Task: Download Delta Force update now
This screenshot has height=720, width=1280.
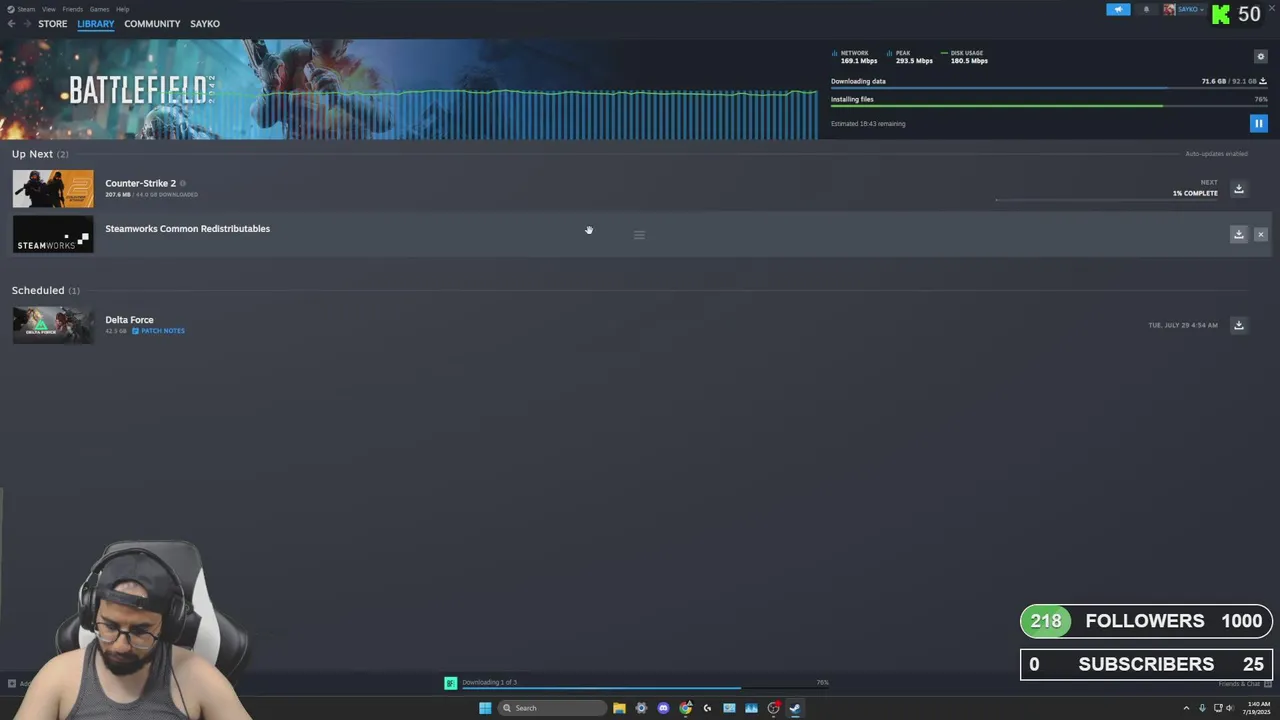Action: coord(1238,325)
